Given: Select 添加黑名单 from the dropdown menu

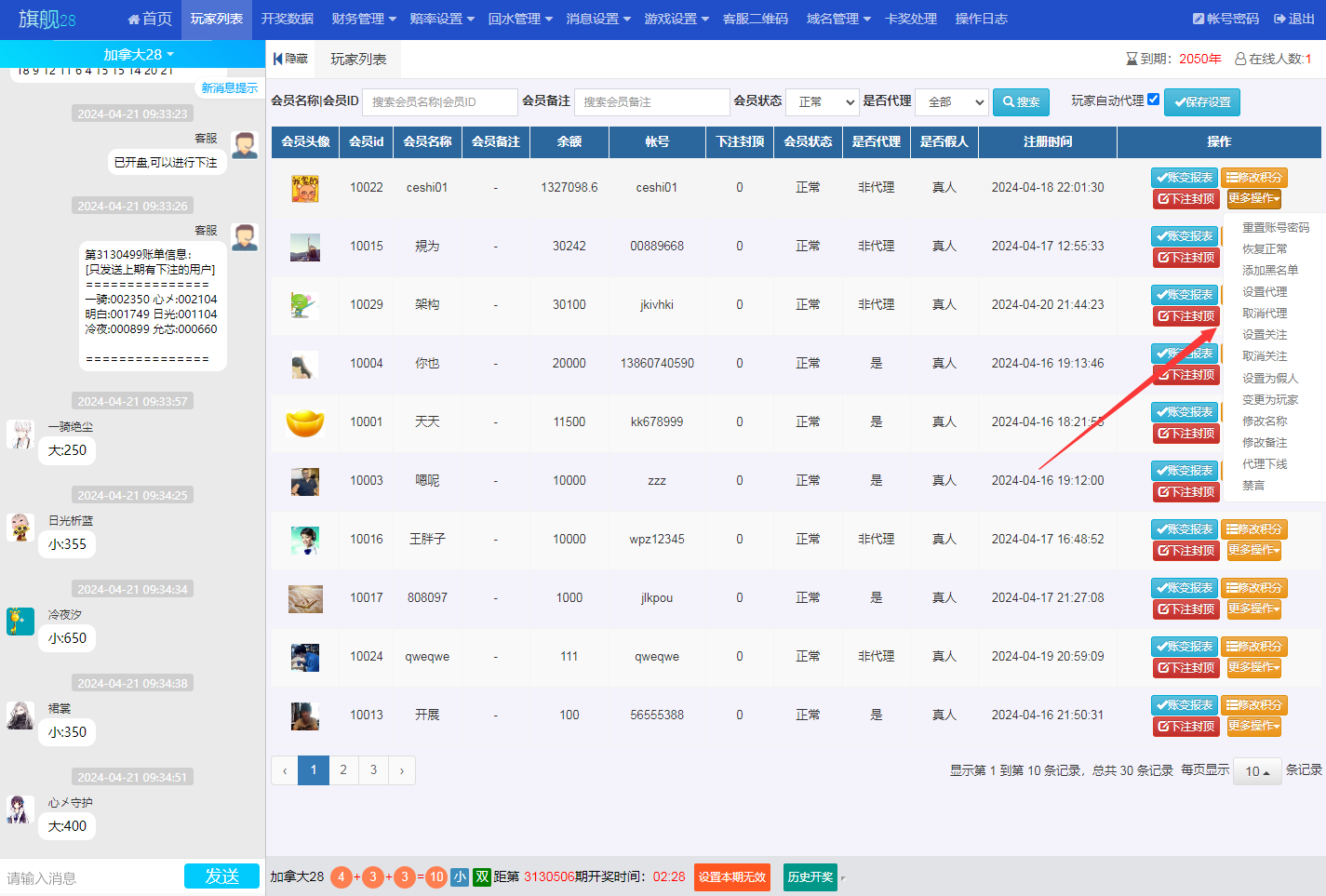Looking at the screenshot, I should pyautogui.click(x=1269, y=270).
